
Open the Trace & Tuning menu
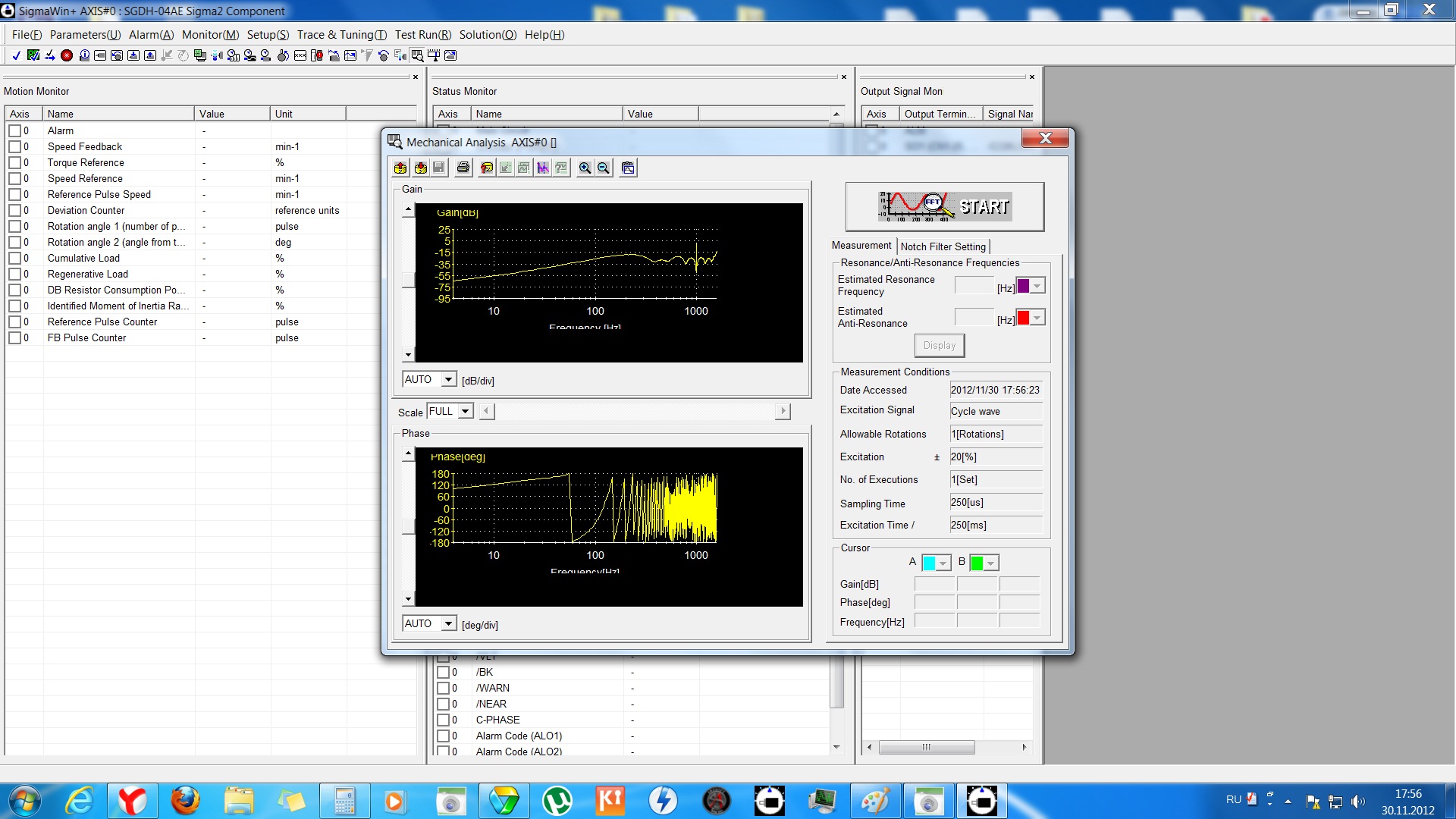[341, 35]
